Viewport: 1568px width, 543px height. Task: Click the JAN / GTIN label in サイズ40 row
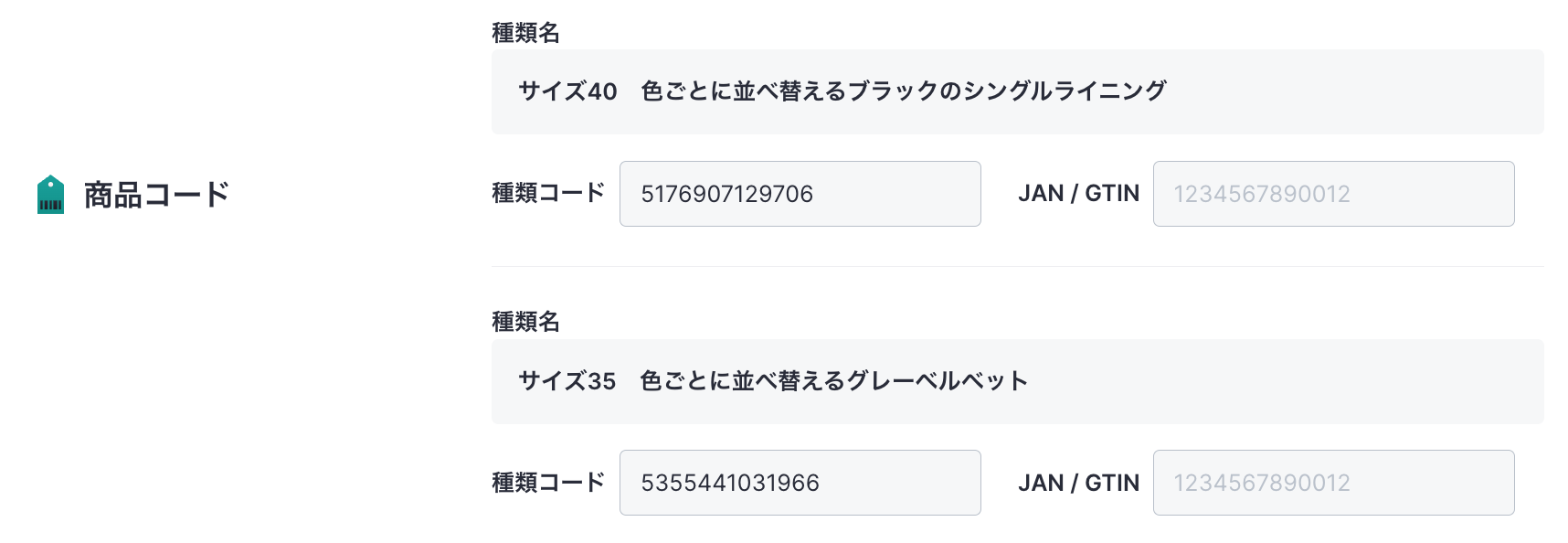(x=1079, y=194)
